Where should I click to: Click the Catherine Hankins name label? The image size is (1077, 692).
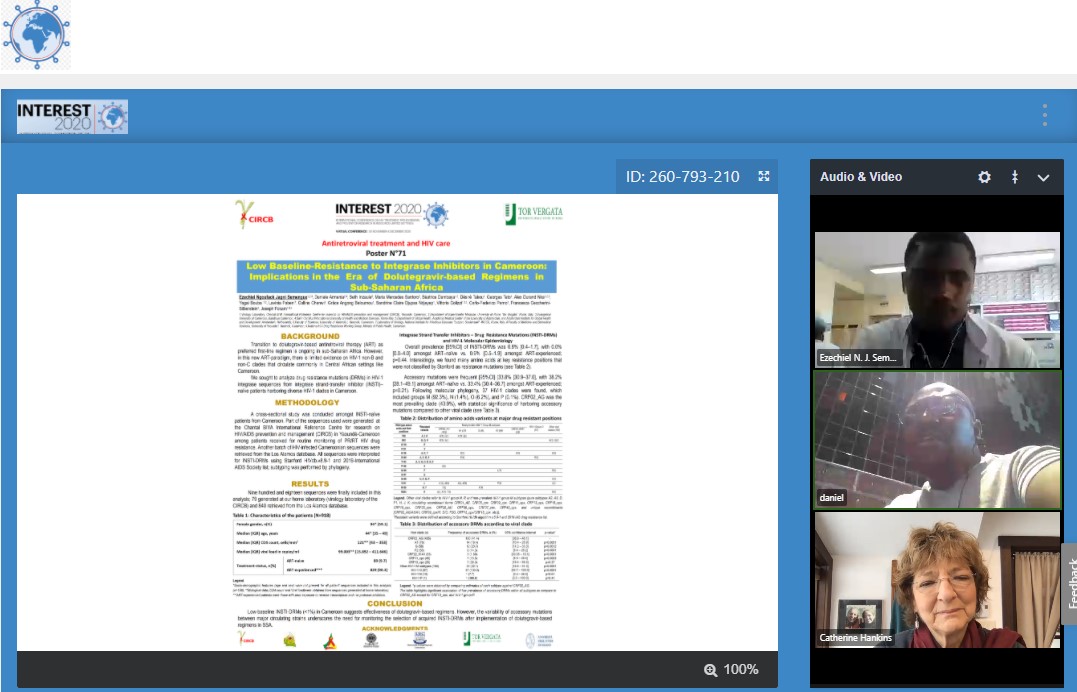point(855,638)
